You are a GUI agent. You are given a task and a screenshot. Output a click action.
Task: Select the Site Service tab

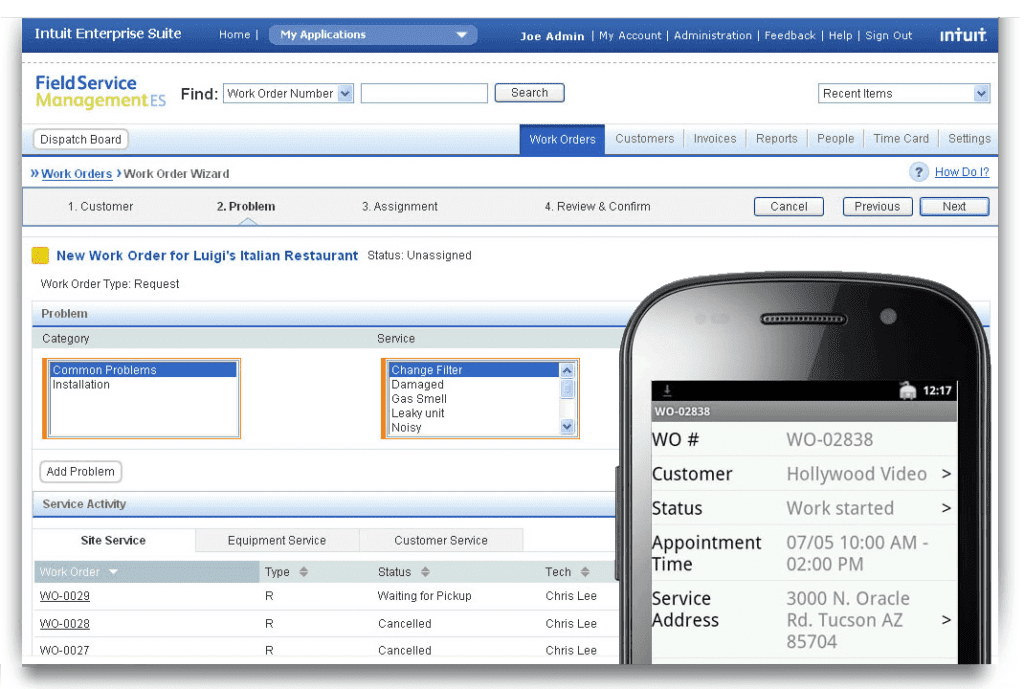114,540
